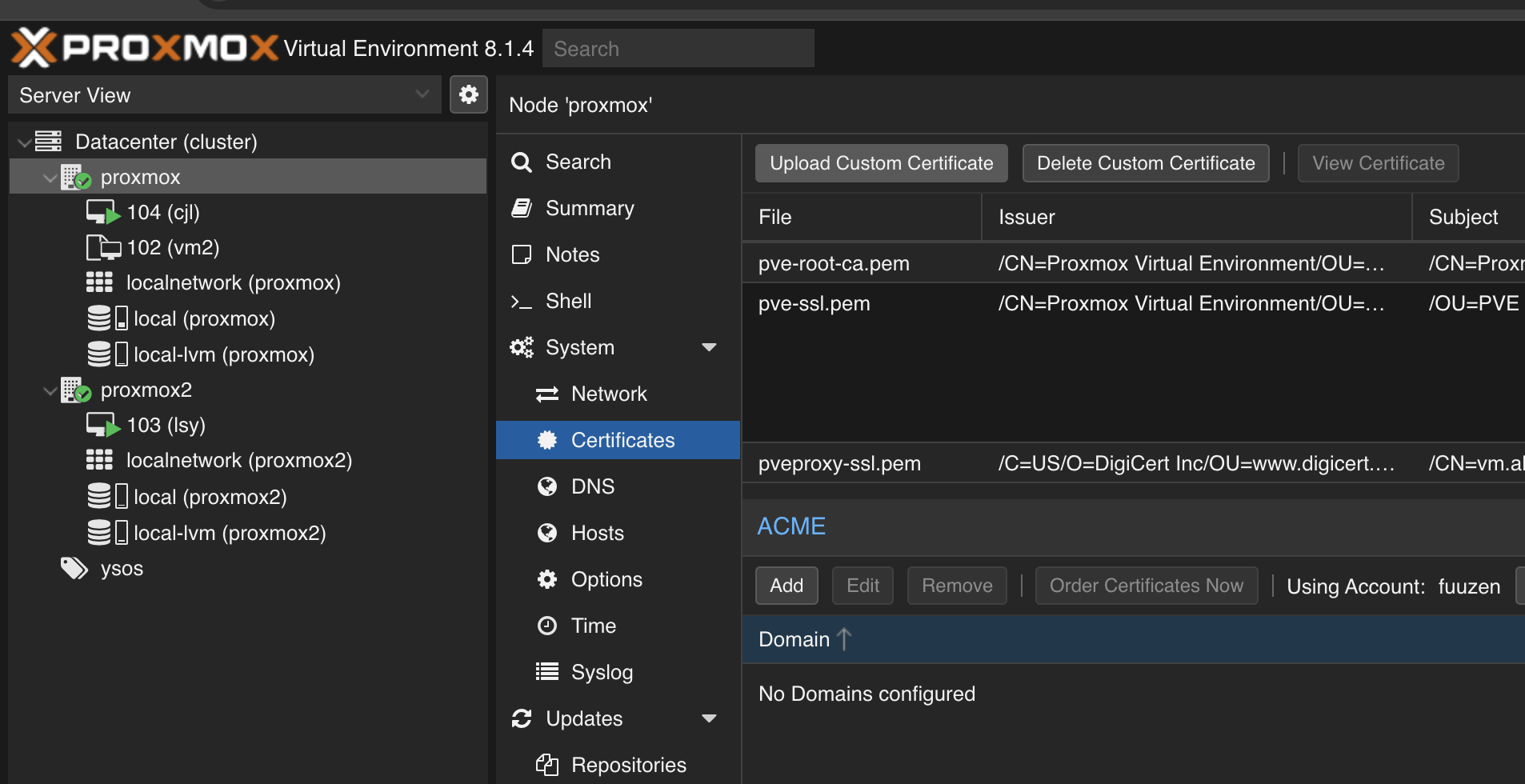Open the DNS settings page
Image resolution: width=1525 pixels, height=784 pixels.
pyautogui.click(x=618, y=486)
